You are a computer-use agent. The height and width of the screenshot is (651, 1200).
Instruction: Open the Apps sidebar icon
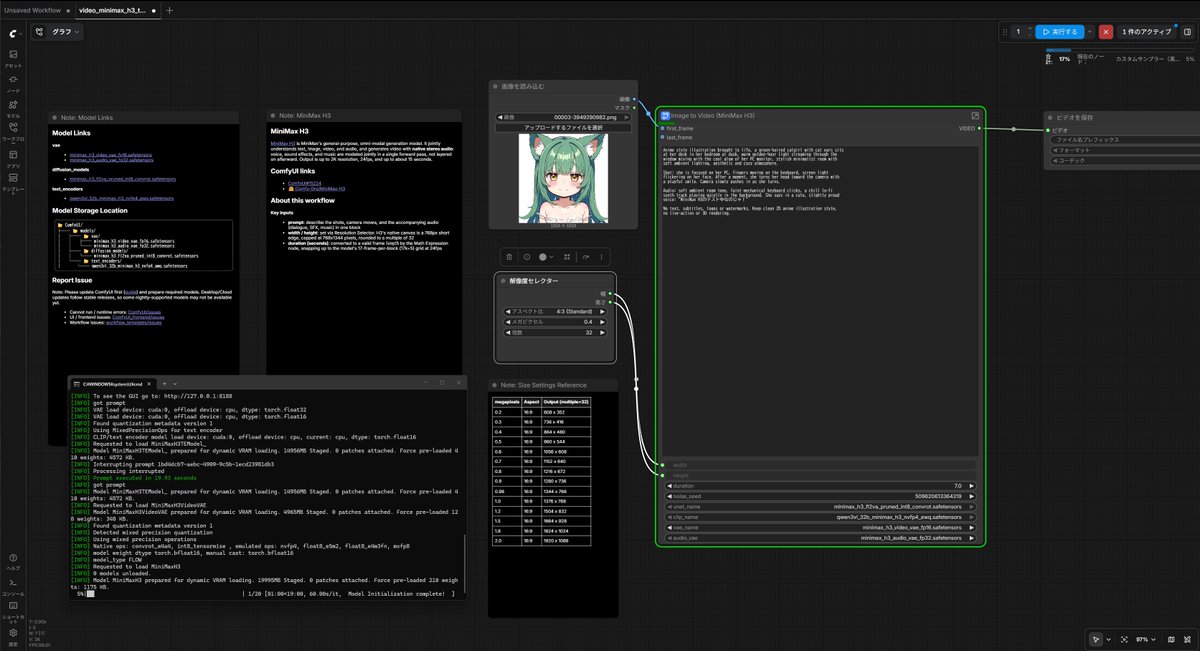pos(13,159)
